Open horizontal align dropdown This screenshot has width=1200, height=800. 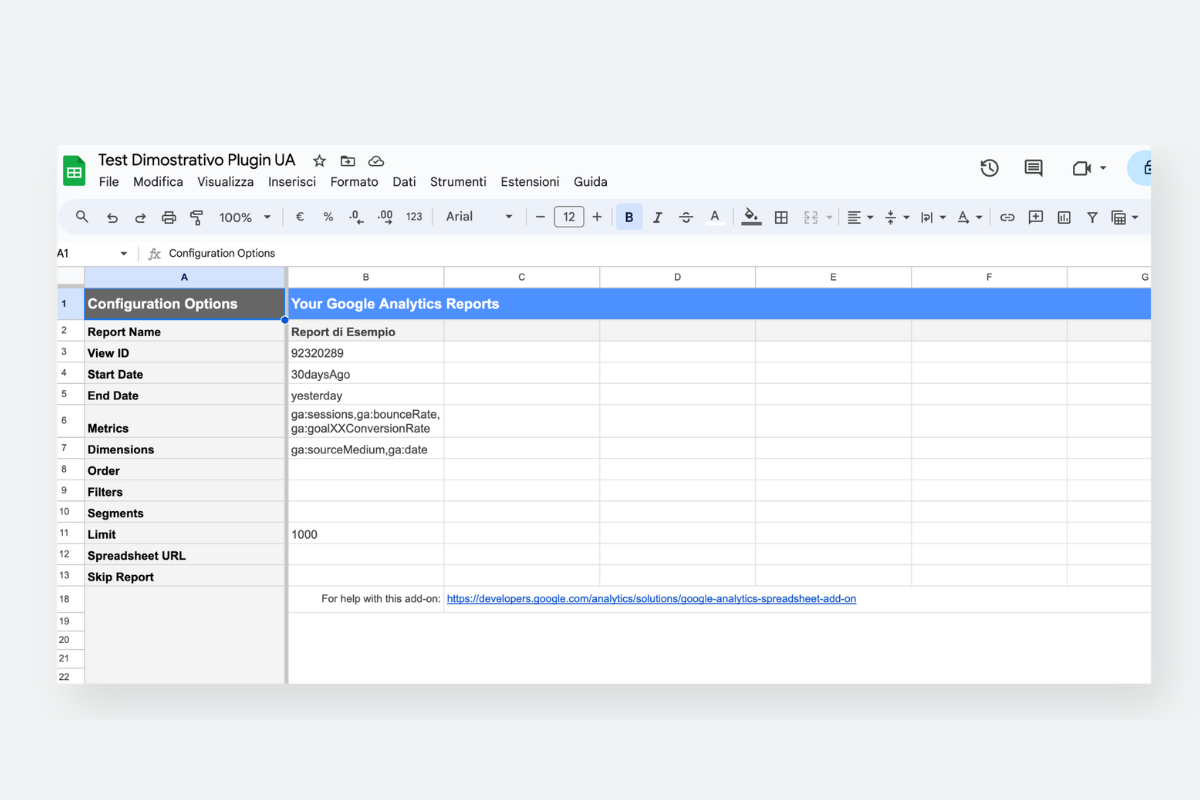[x=860, y=217]
